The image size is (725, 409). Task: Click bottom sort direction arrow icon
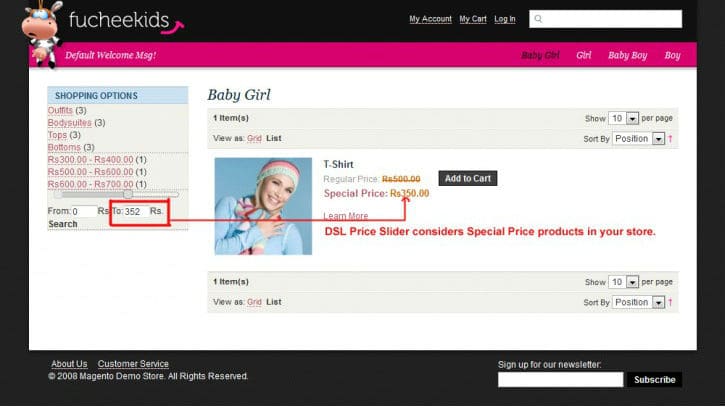click(670, 302)
